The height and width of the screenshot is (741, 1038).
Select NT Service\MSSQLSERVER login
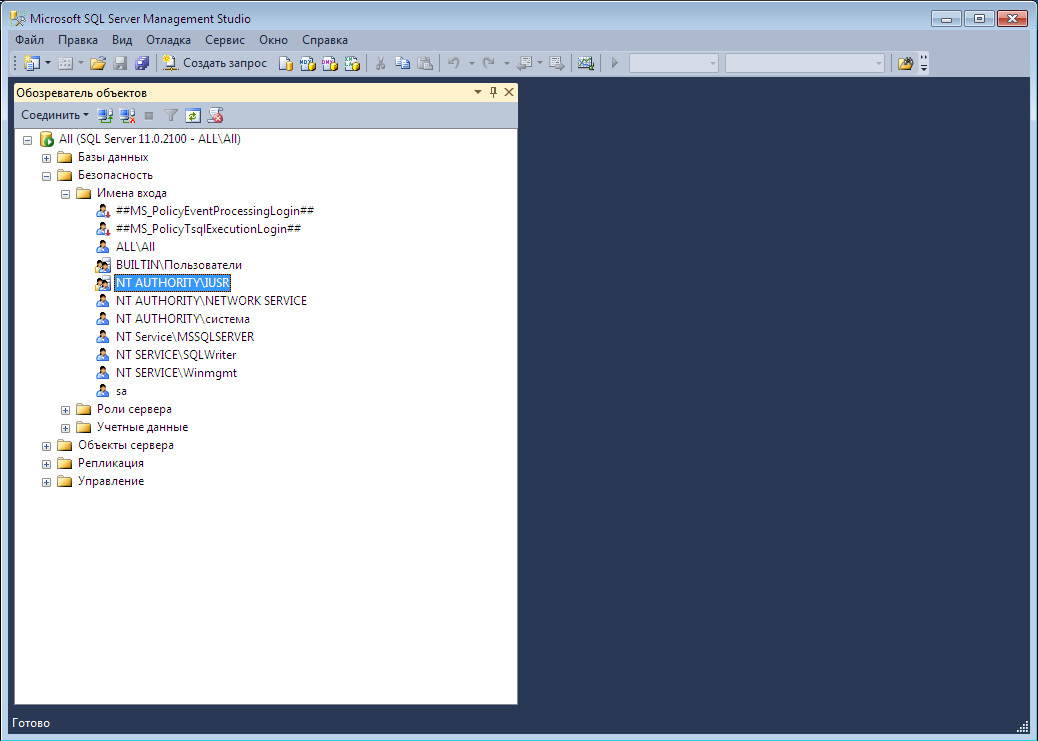tap(185, 337)
